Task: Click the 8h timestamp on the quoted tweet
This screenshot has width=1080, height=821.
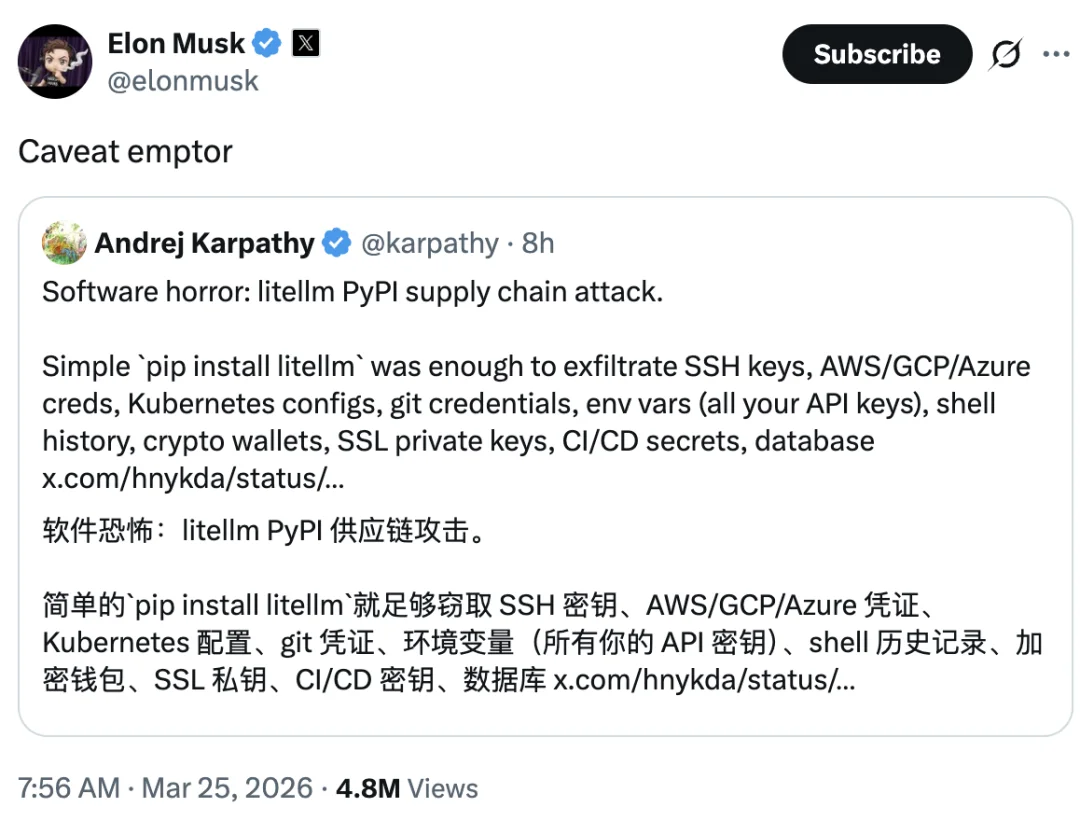Action: tap(538, 242)
